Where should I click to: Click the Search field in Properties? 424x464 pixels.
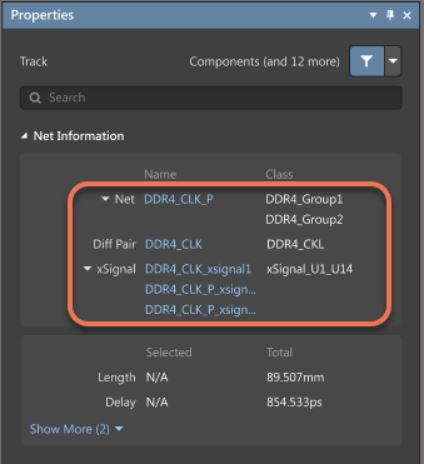[211, 98]
